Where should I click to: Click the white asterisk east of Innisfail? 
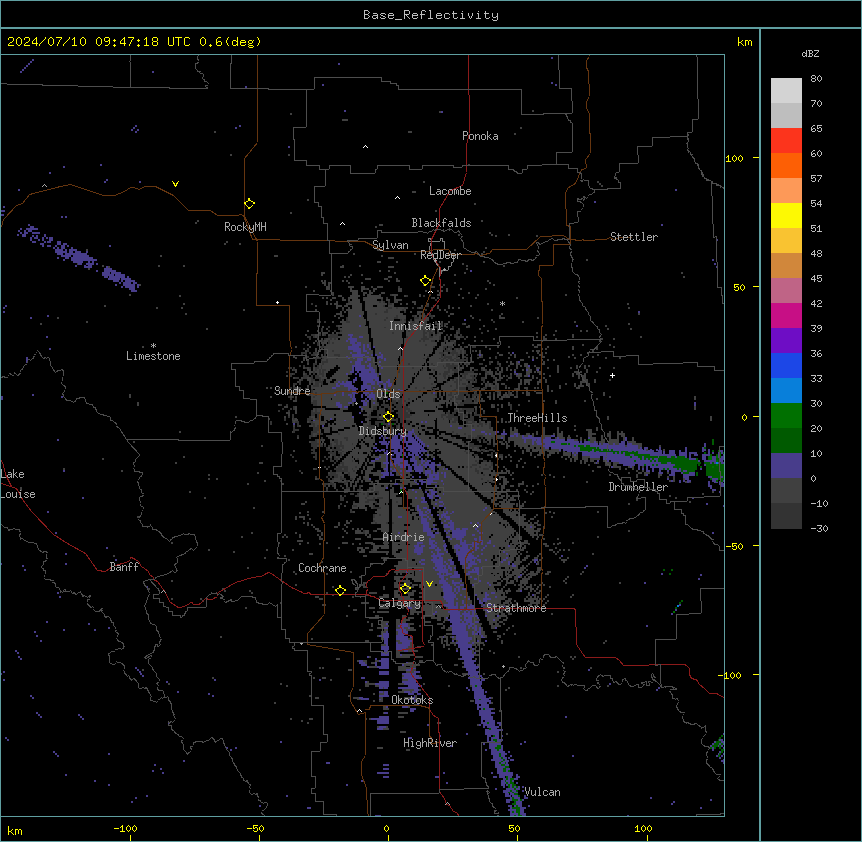tap(502, 303)
